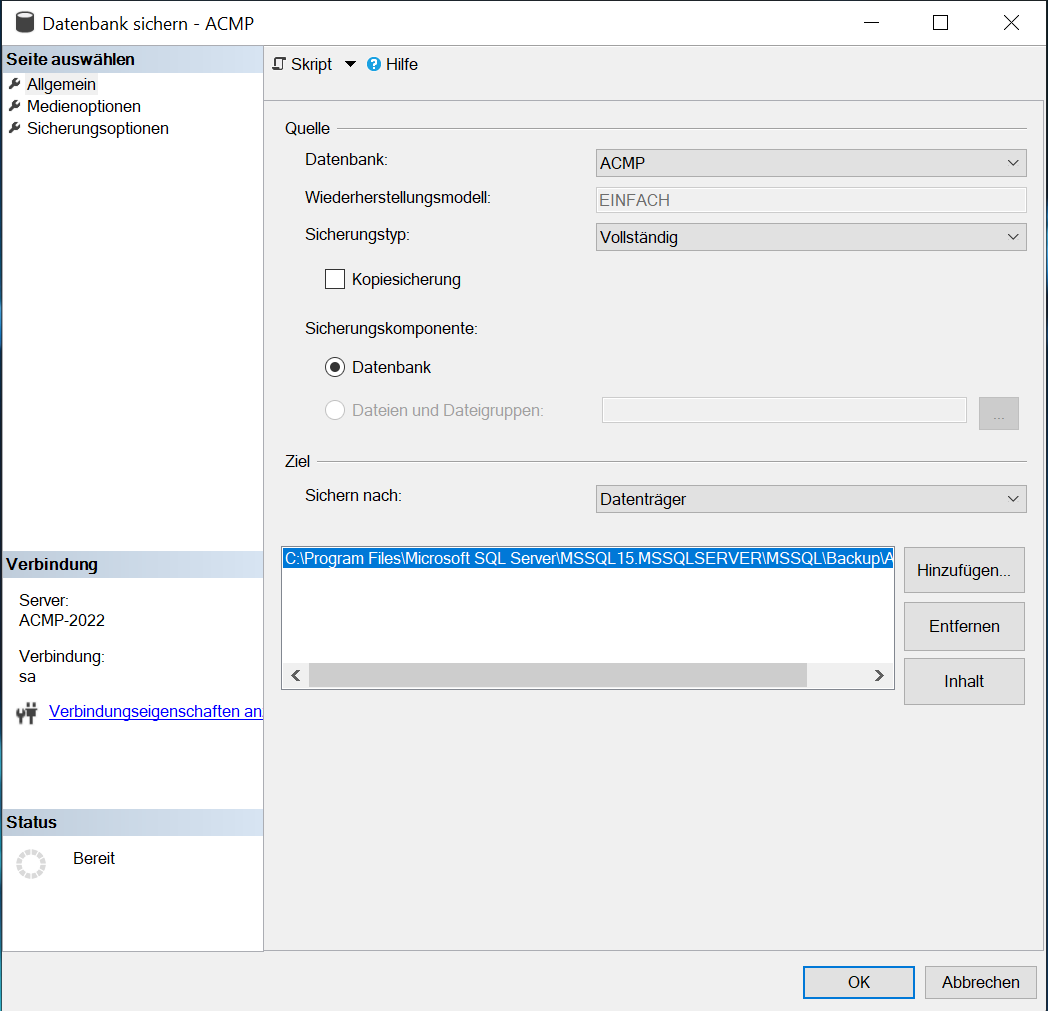Switch to the Medienoptionen page
The height and width of the screenshot is (1011, 1048).
tap(84, 106)
